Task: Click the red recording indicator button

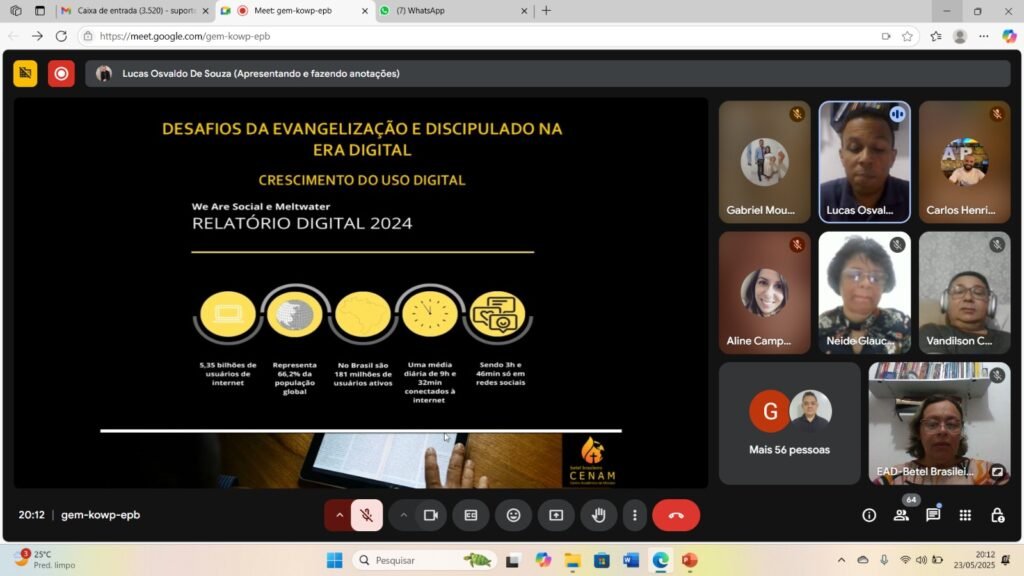Action: pos(61,74)
